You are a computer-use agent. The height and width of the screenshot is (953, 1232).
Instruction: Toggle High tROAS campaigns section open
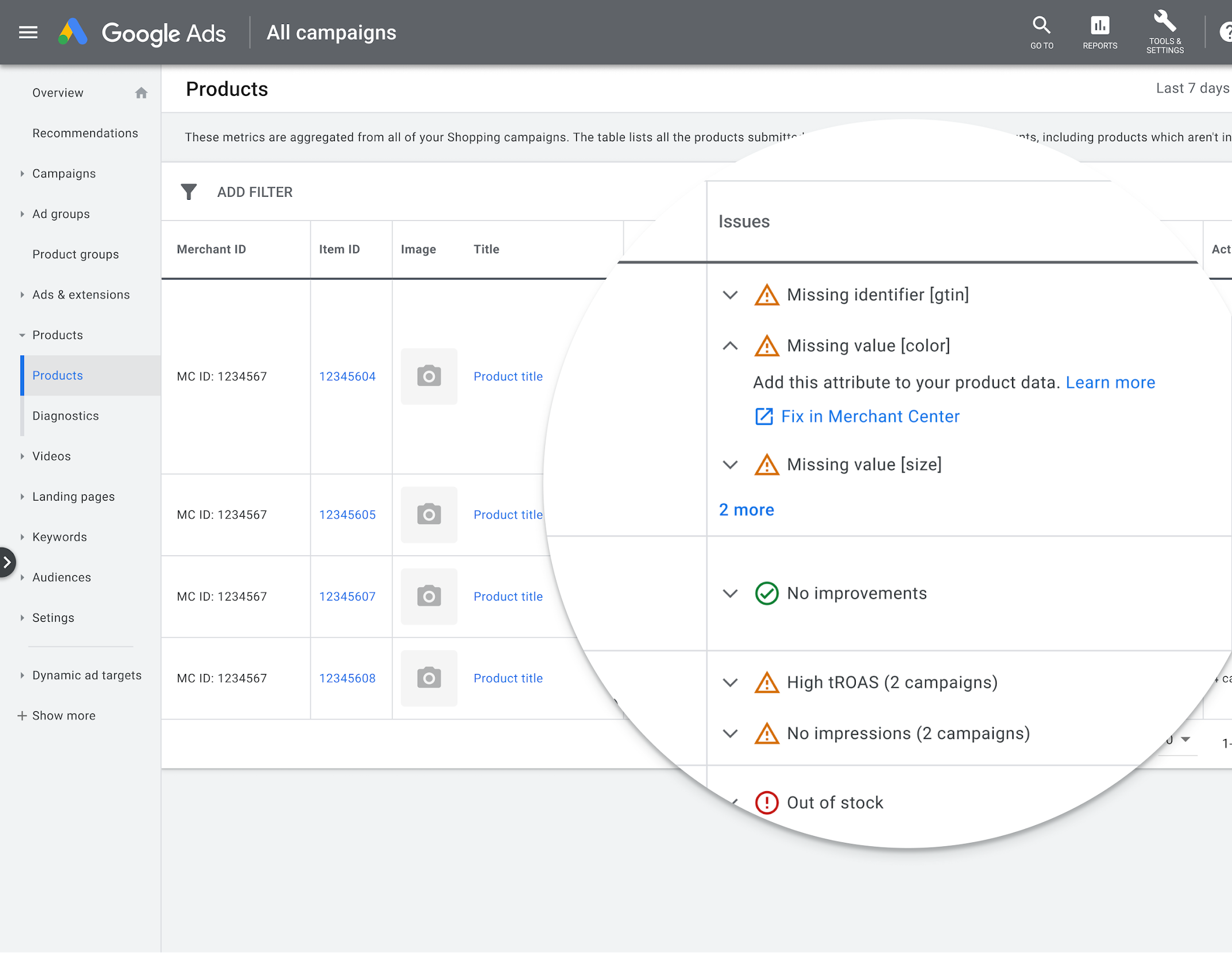pyautogui.click(x=730, y=683)
